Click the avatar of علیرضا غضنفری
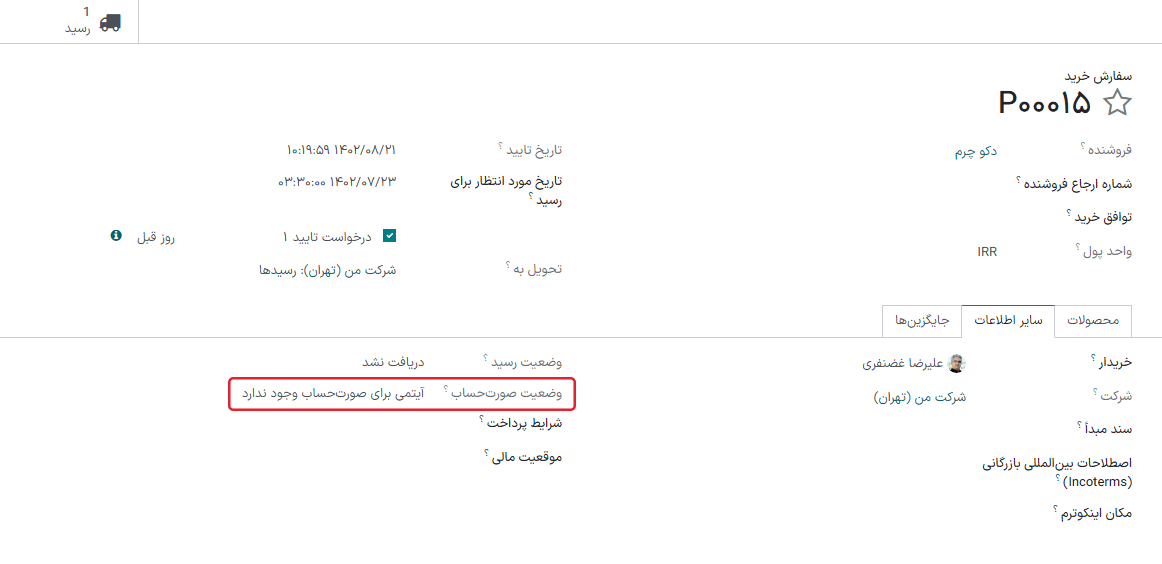The width and height of the screenshot is (1162, 564). pos(958,363)
